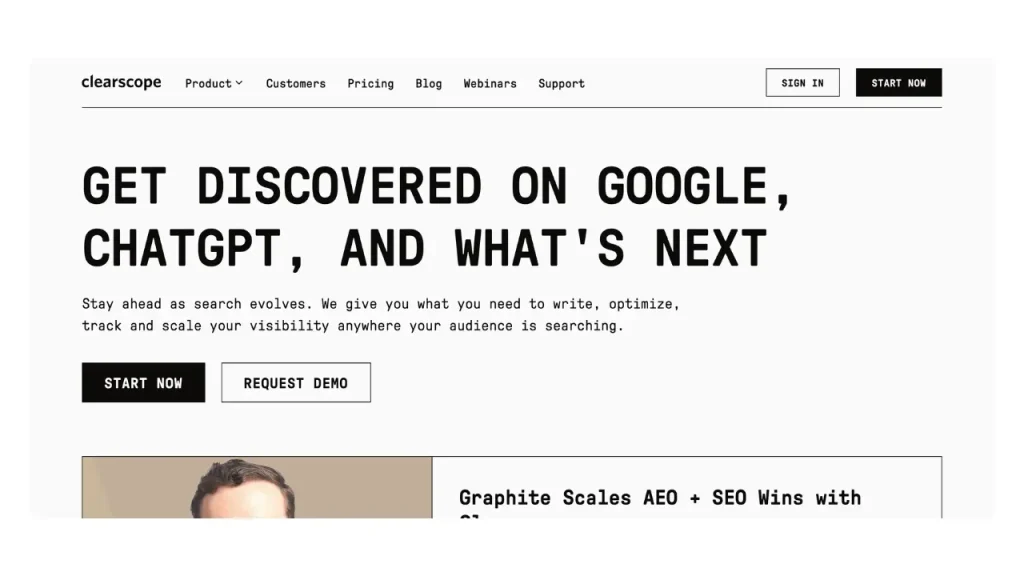Open the Blog link
Viewport: 1024px width, 576px height.
click(428, 84)
